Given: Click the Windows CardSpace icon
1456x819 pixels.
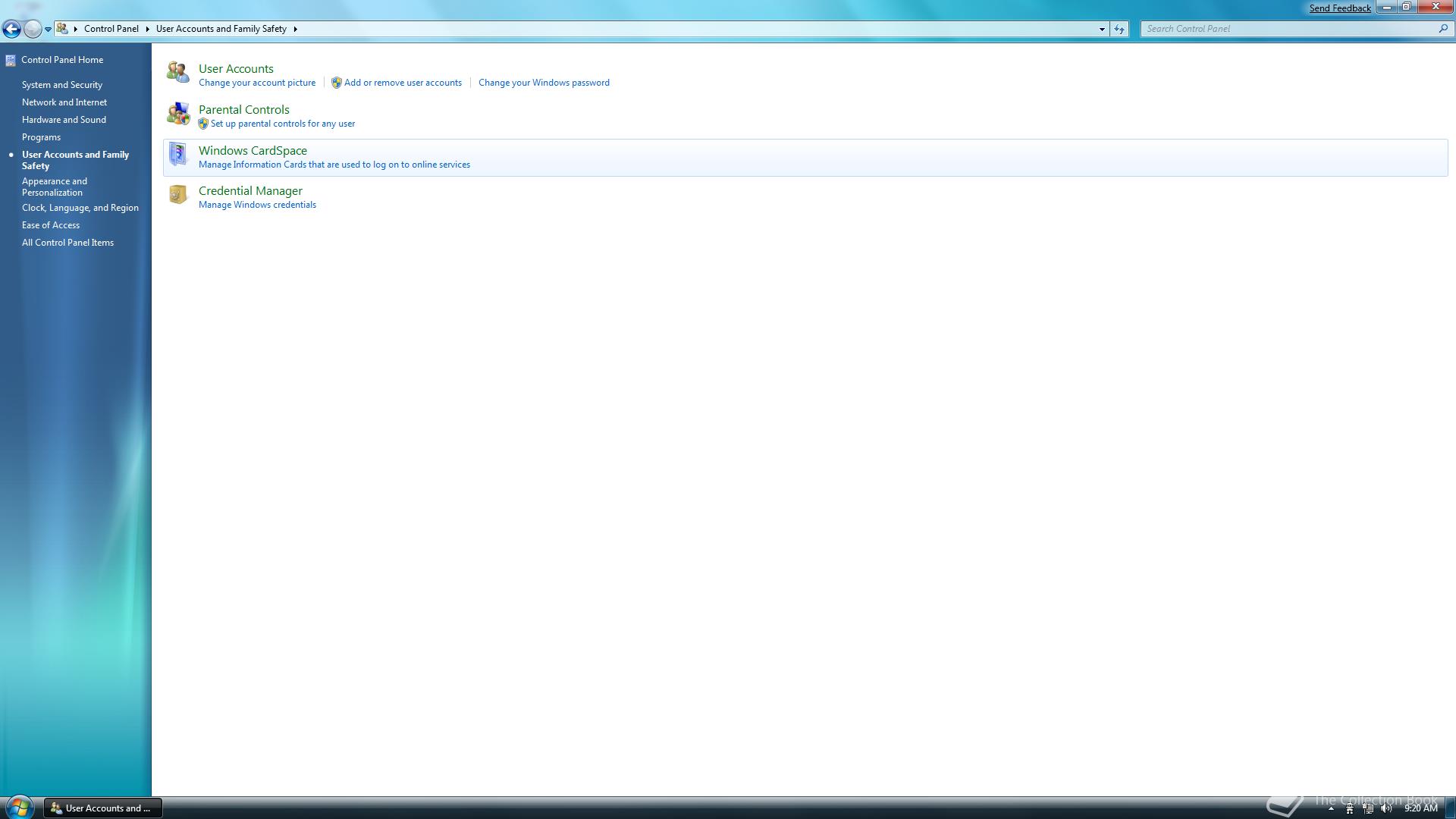Looking at the screenshot, I should coord(178,154).
